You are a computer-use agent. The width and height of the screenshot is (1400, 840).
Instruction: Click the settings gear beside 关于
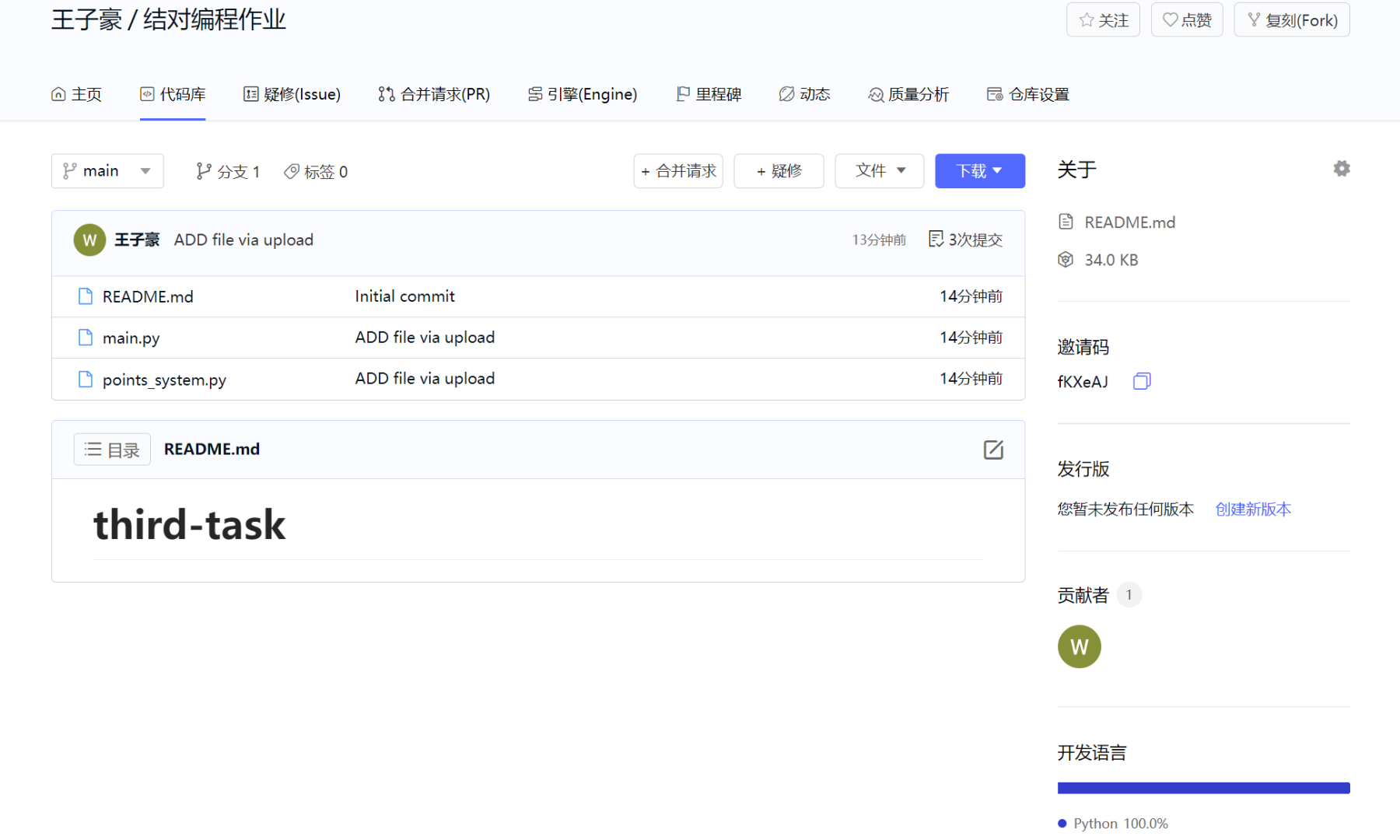pos(1341,169)
